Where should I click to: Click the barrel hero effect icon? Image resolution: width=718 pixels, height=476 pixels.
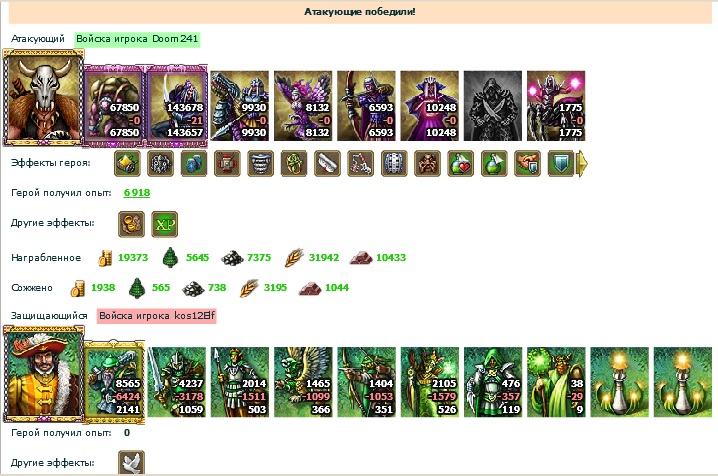click(394, 163)
